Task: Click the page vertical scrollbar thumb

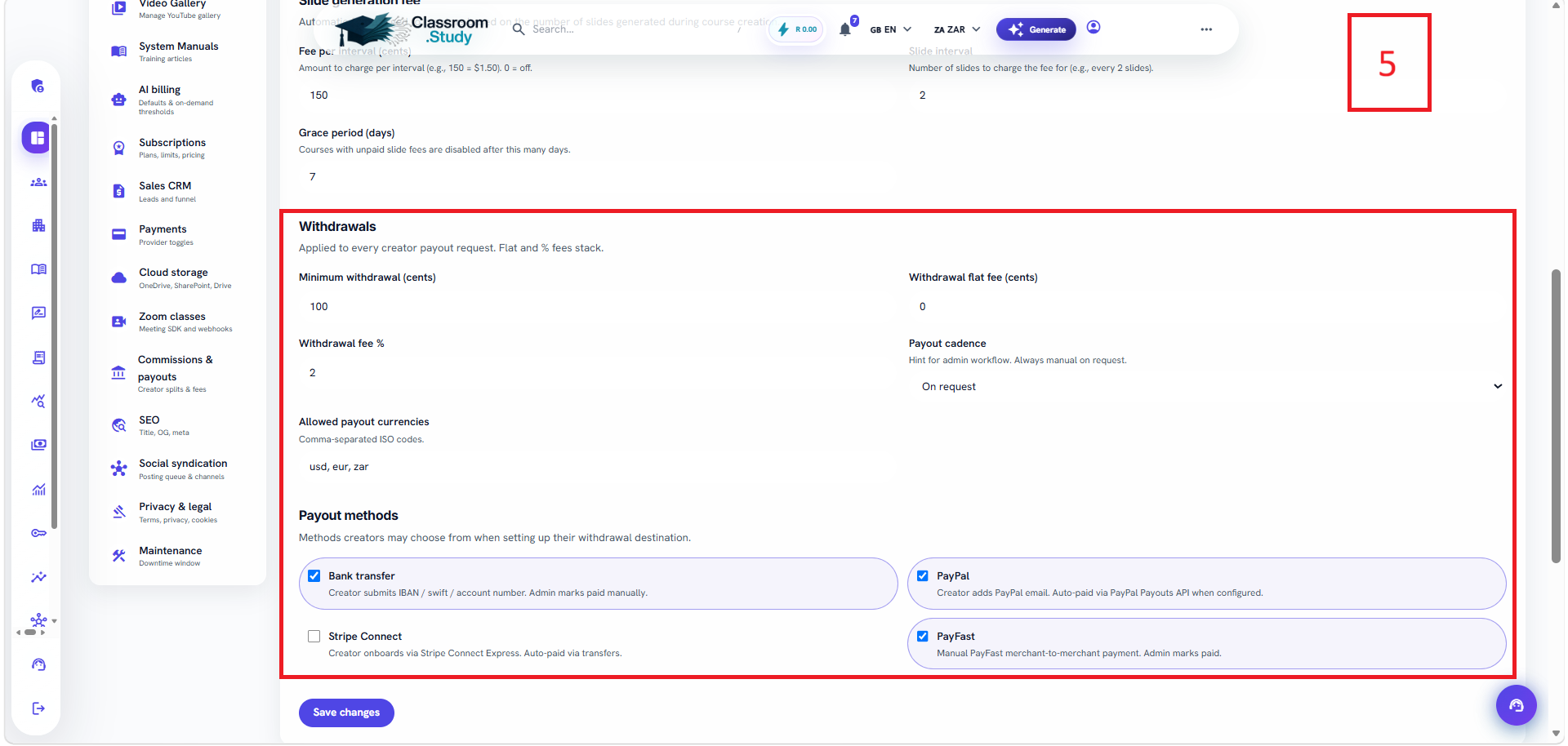Action: [x=1557, y=416]
